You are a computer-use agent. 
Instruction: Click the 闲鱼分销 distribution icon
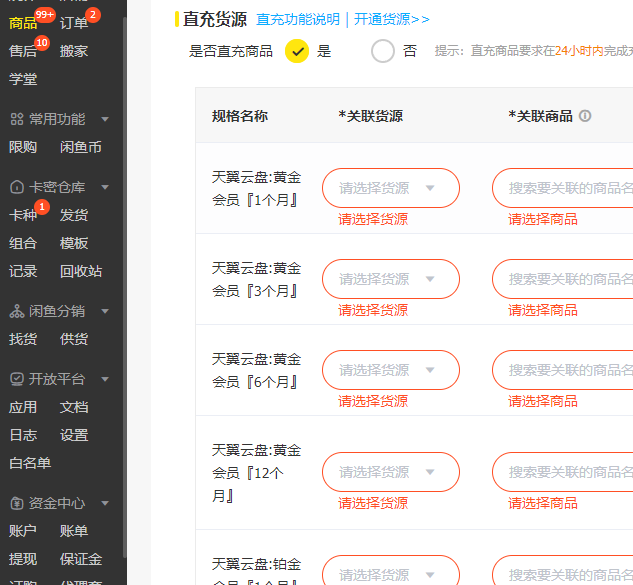[x=17, y=311]
